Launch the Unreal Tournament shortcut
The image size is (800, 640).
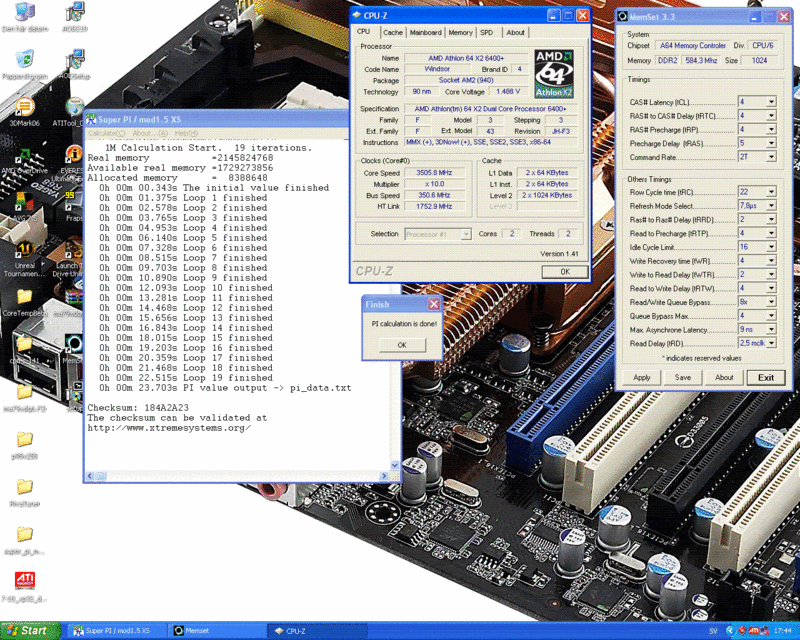24,250
